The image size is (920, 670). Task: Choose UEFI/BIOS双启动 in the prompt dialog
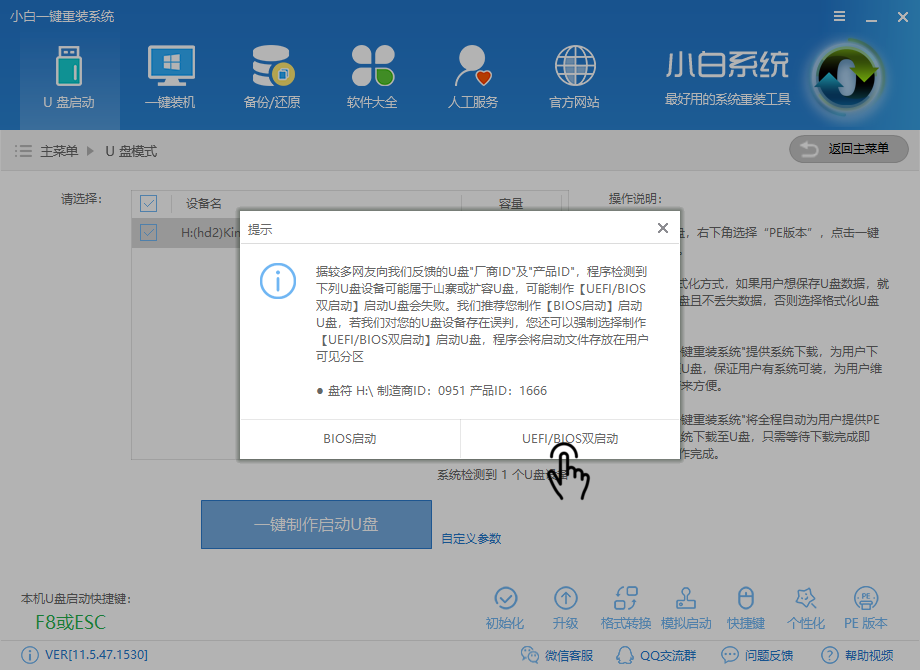pos(570,438)
